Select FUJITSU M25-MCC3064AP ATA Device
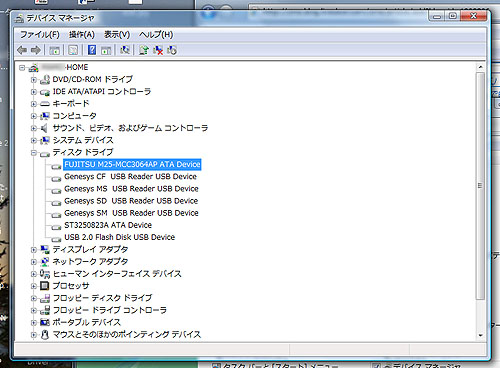The image size is (500, 368). click(x=132, y=165)
